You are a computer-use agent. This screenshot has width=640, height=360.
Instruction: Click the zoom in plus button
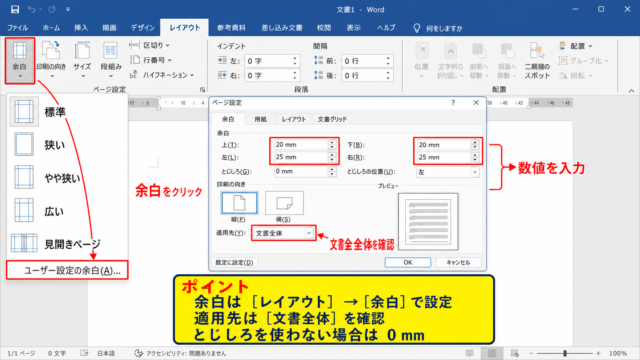click(598, 353)
